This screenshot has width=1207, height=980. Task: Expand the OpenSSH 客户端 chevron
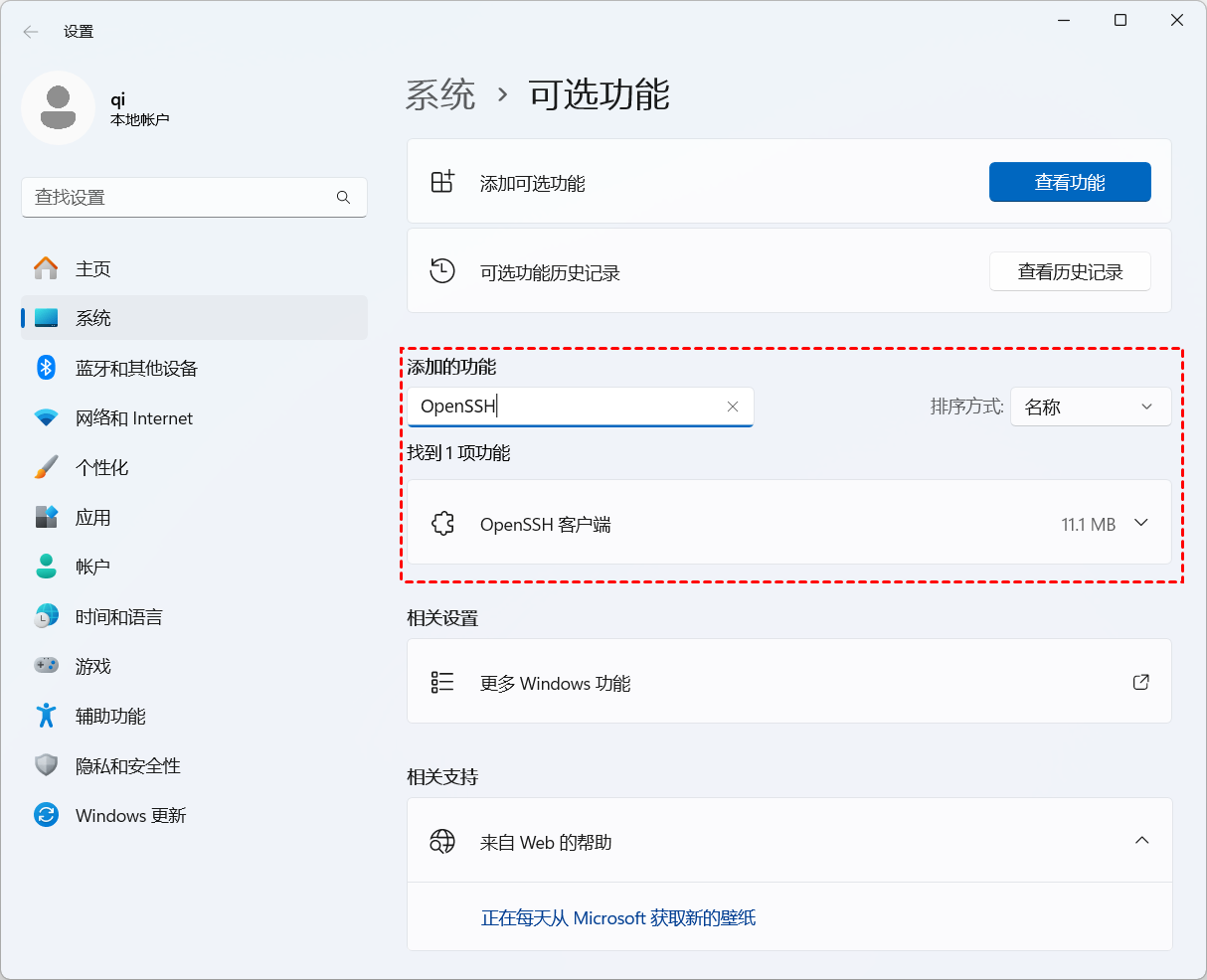1141,523
